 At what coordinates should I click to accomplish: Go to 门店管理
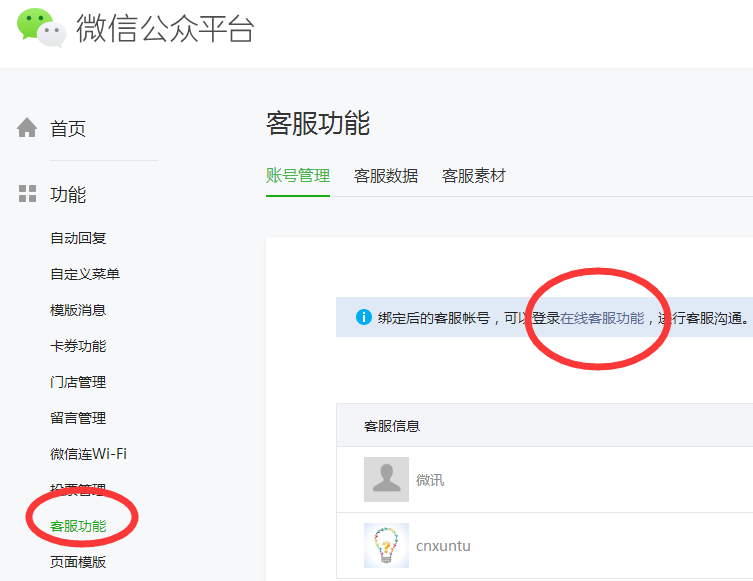pos(78,382)
